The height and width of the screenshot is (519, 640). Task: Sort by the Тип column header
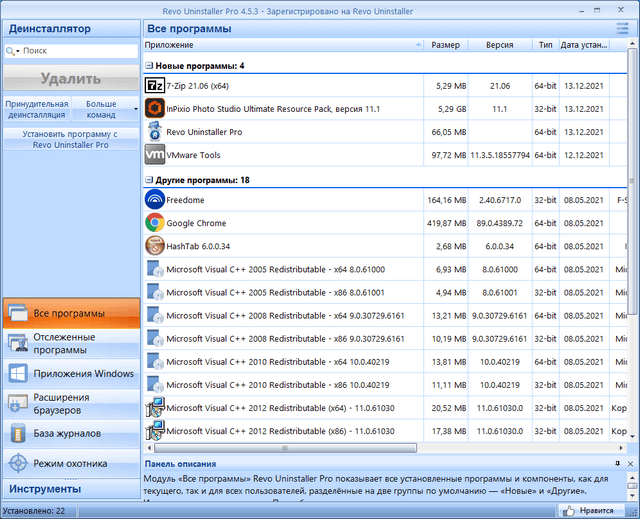coord(546,45)
